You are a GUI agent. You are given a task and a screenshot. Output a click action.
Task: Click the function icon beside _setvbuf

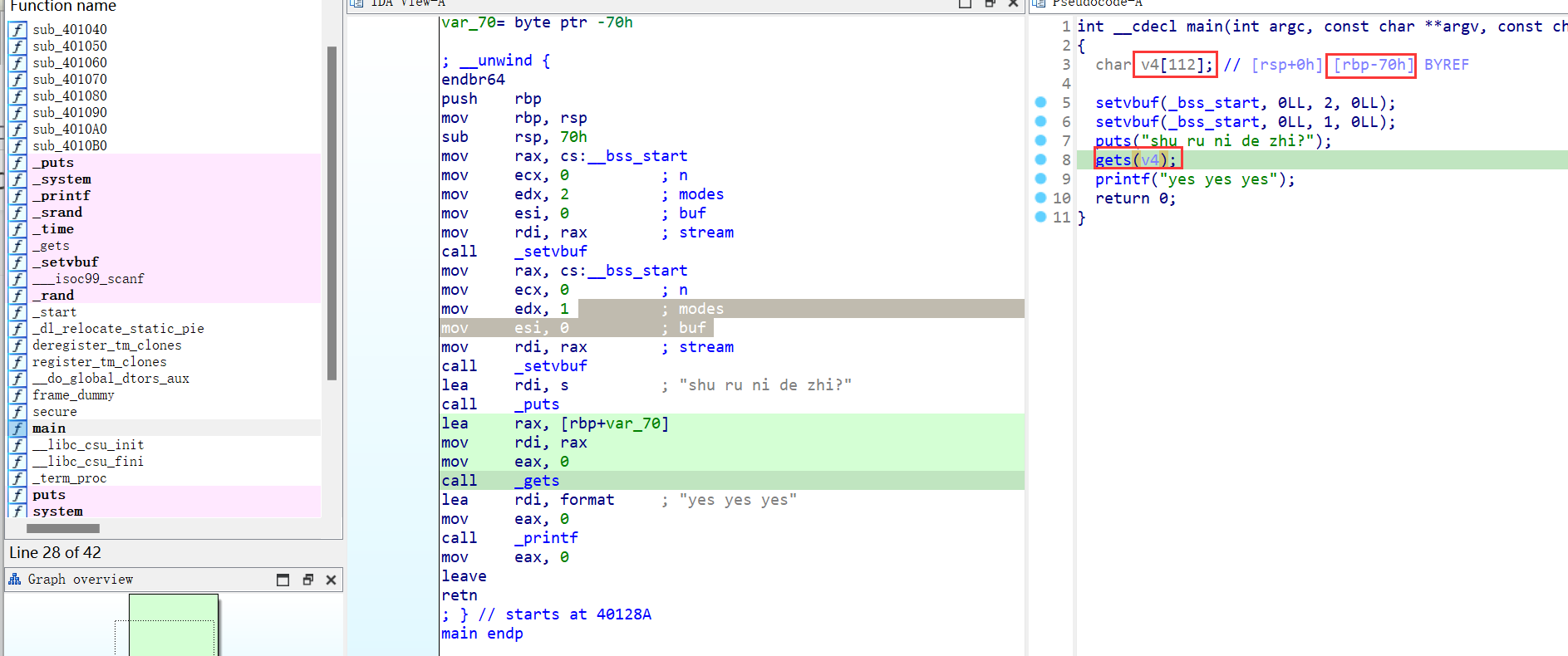point(18,262)
